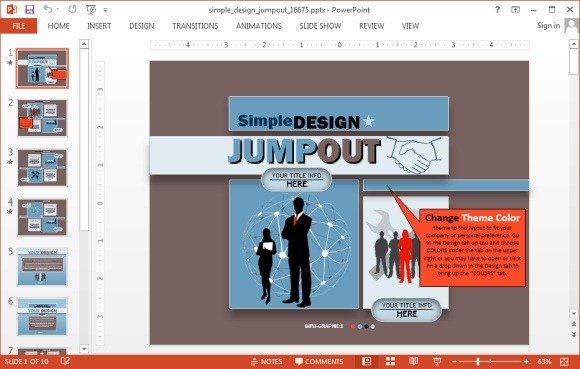
Task: Select slide 6 thumbnail
Action: [42, 316]
